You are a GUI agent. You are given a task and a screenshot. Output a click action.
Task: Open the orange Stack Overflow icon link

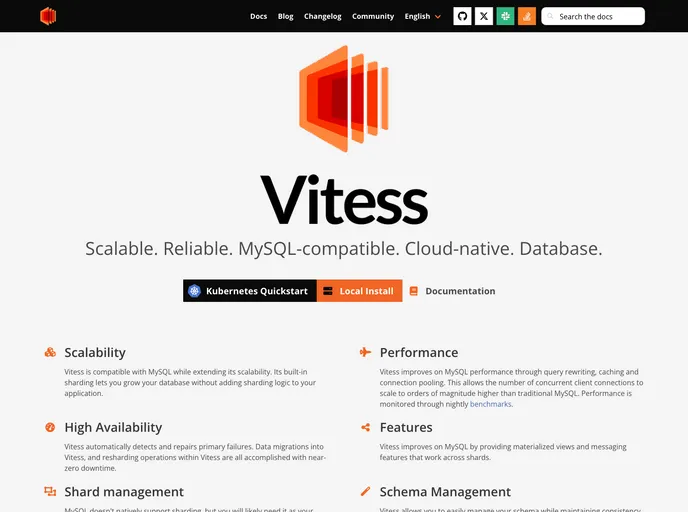527,16
